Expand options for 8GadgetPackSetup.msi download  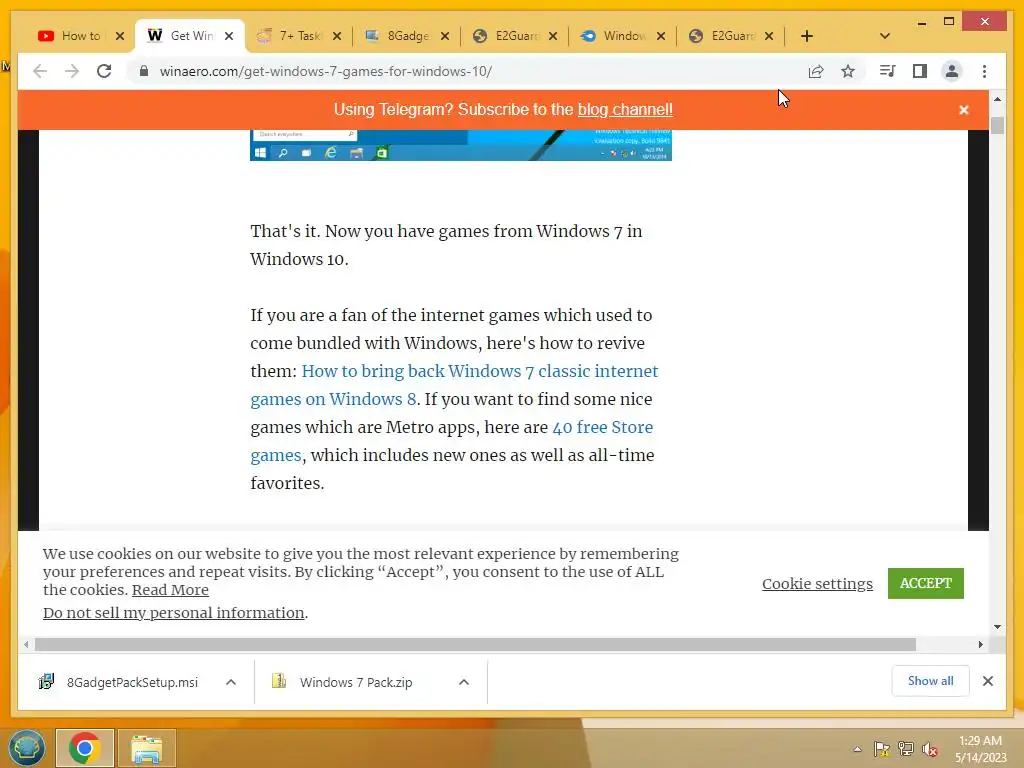[x=231, y=682]
